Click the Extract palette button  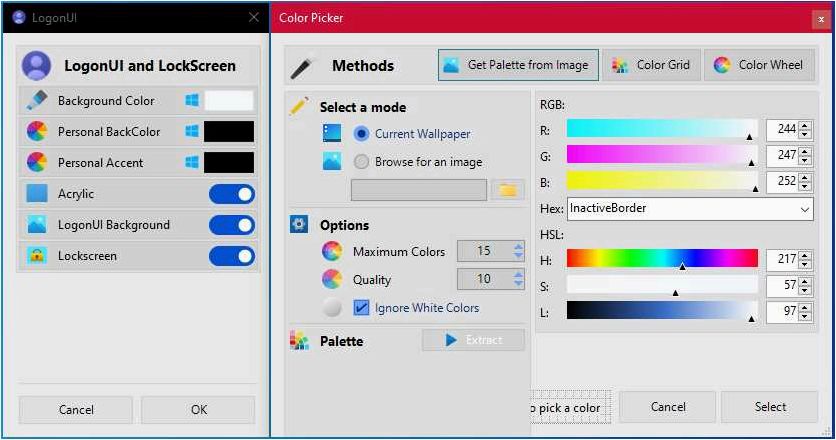473,340
